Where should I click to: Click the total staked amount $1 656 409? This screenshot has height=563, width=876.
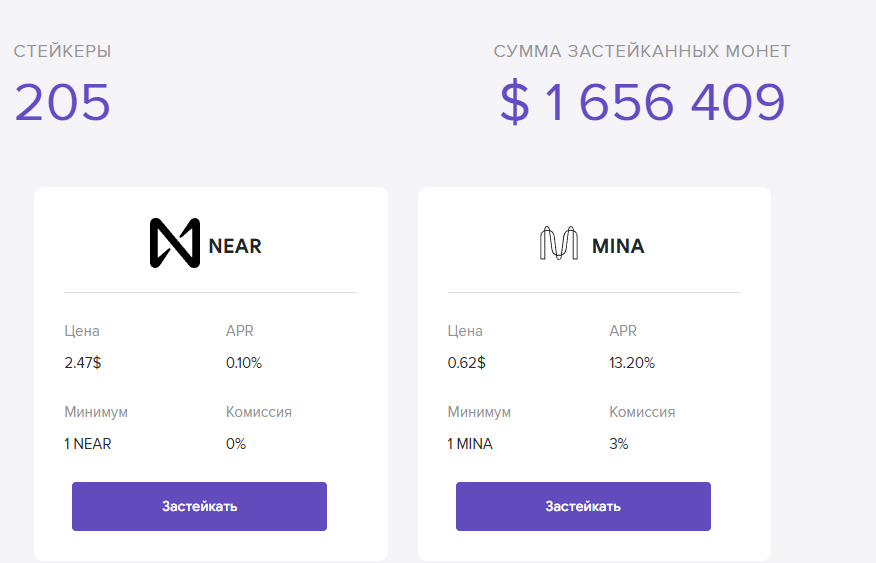642,102
